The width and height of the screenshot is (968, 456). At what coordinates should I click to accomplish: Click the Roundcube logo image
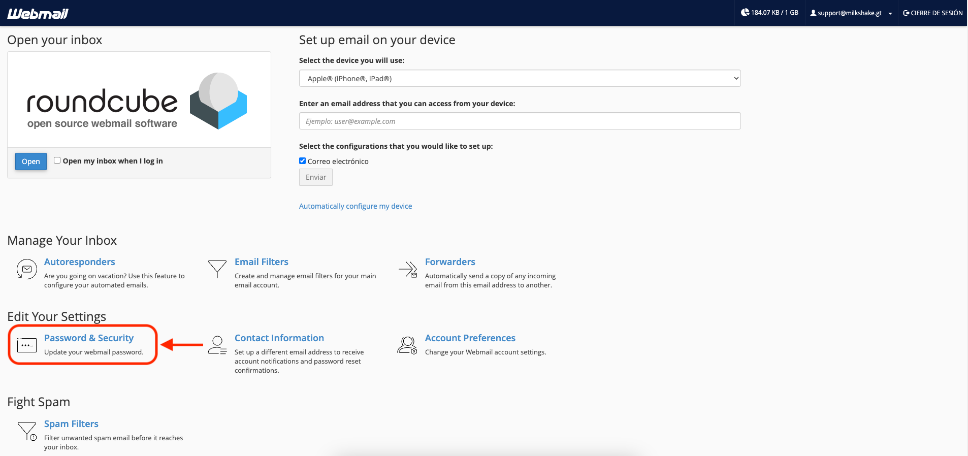point(136,100)
